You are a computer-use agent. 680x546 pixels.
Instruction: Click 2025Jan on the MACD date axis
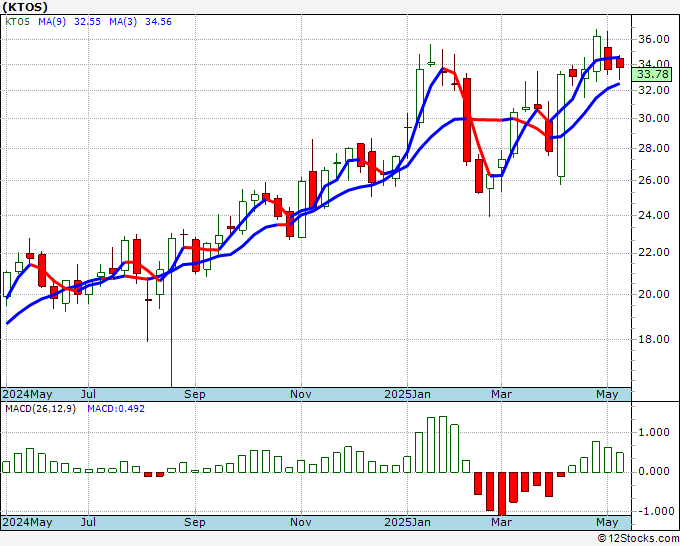408,522
